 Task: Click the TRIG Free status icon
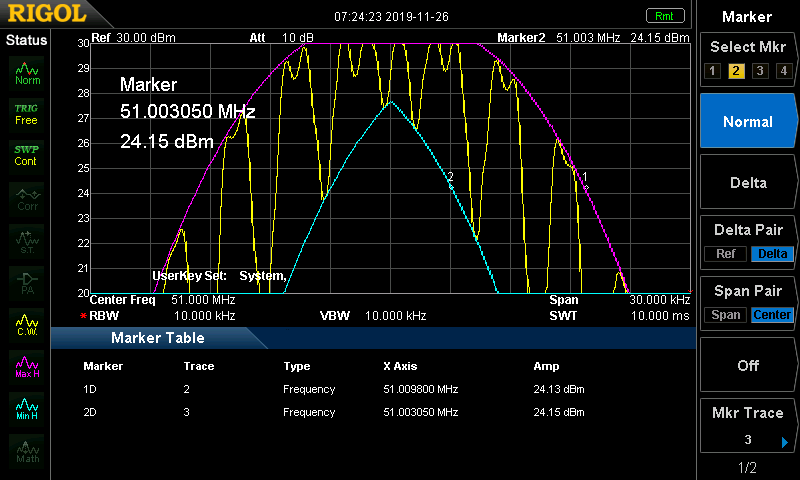tap(27, 114)
